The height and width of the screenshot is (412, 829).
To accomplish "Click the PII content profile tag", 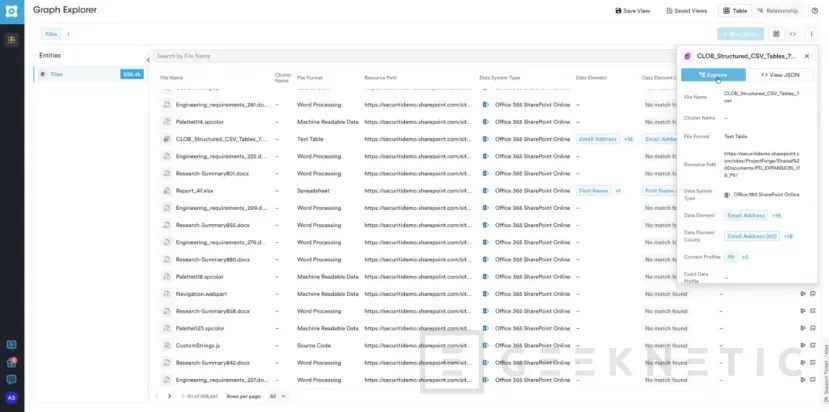I will [x=731, y=257].
